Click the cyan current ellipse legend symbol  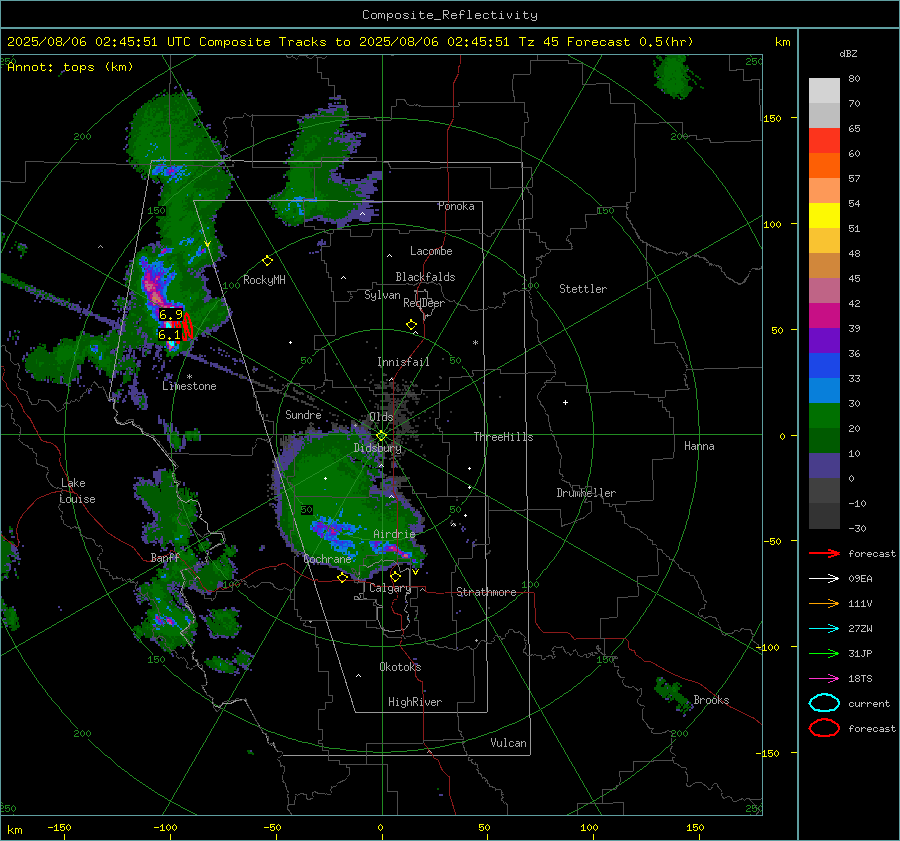click(824, 703)
